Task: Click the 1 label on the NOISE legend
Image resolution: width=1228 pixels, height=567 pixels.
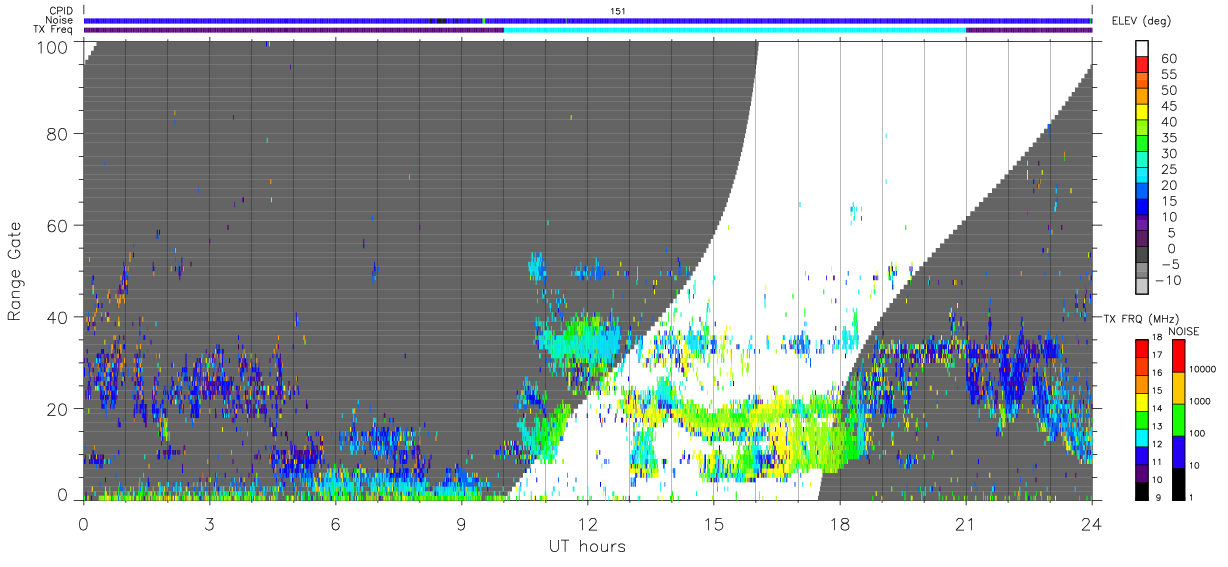Action: [x=1193, y=496]
